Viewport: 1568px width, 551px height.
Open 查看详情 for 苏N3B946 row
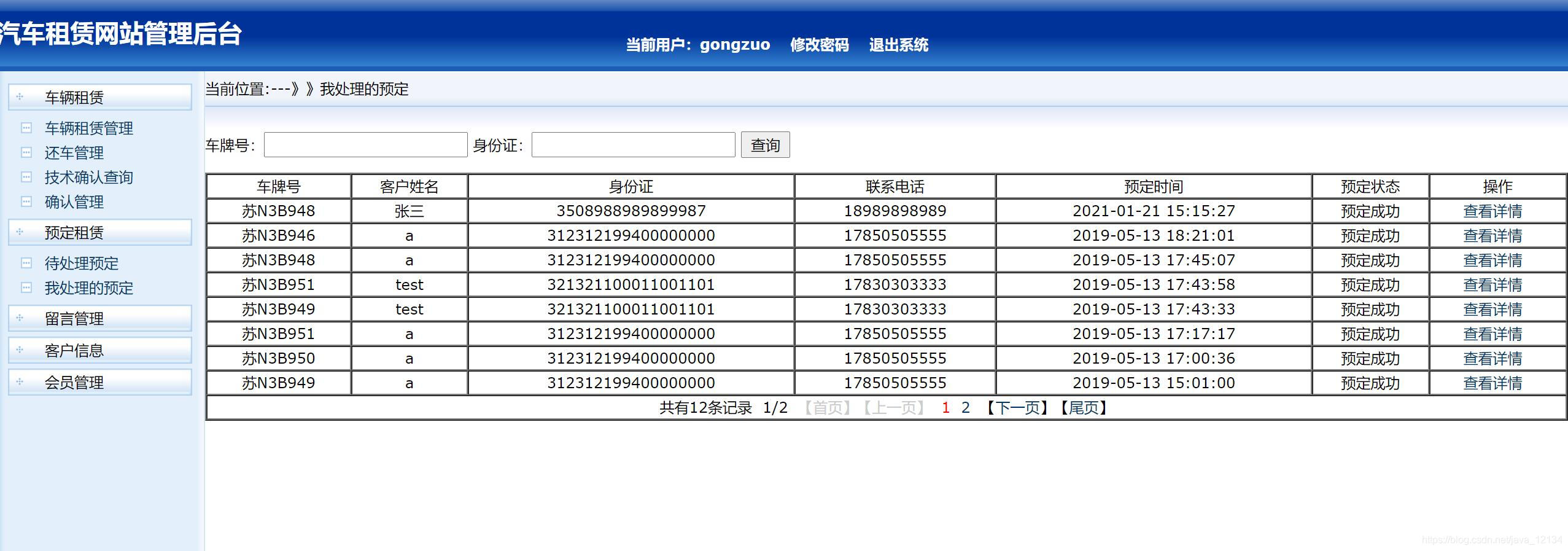[1492, 236]
